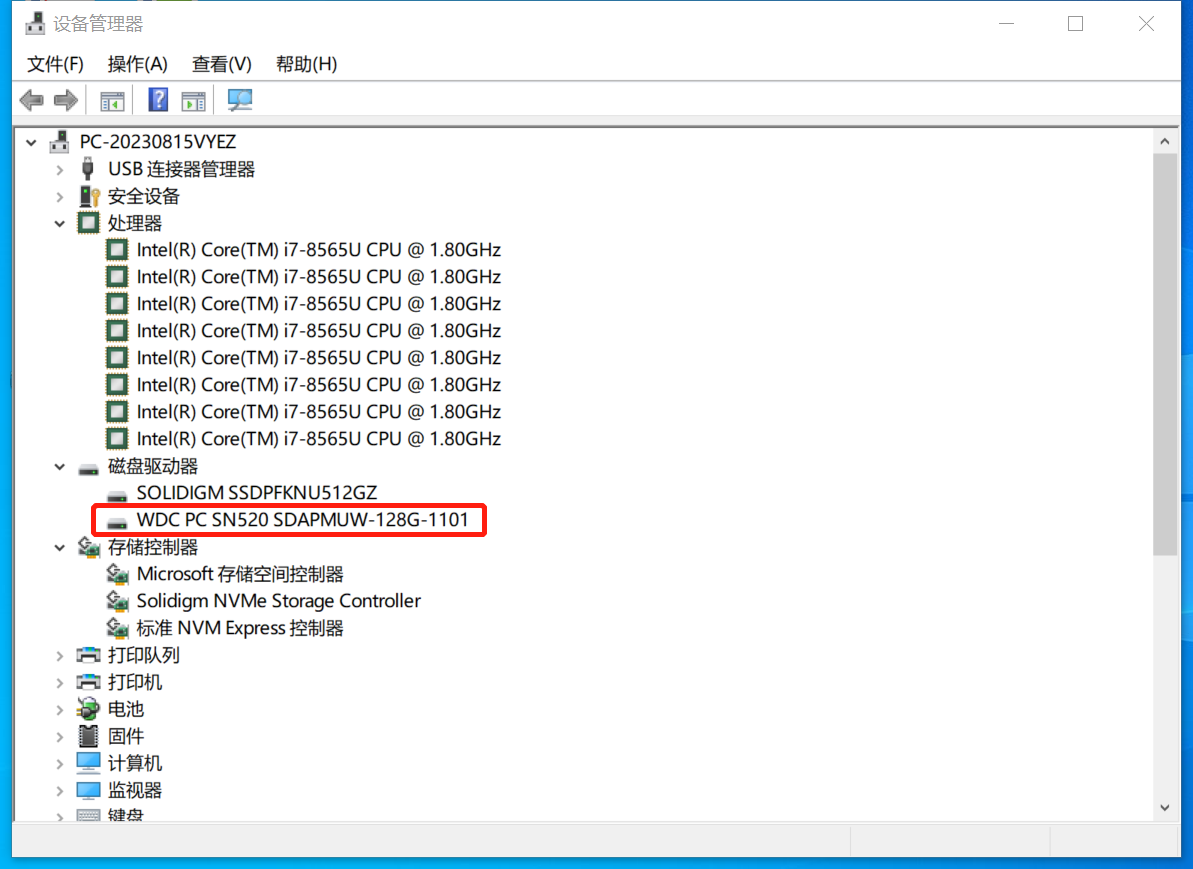
Task: Open the 查看(V) menu
Action: [221, 64]
